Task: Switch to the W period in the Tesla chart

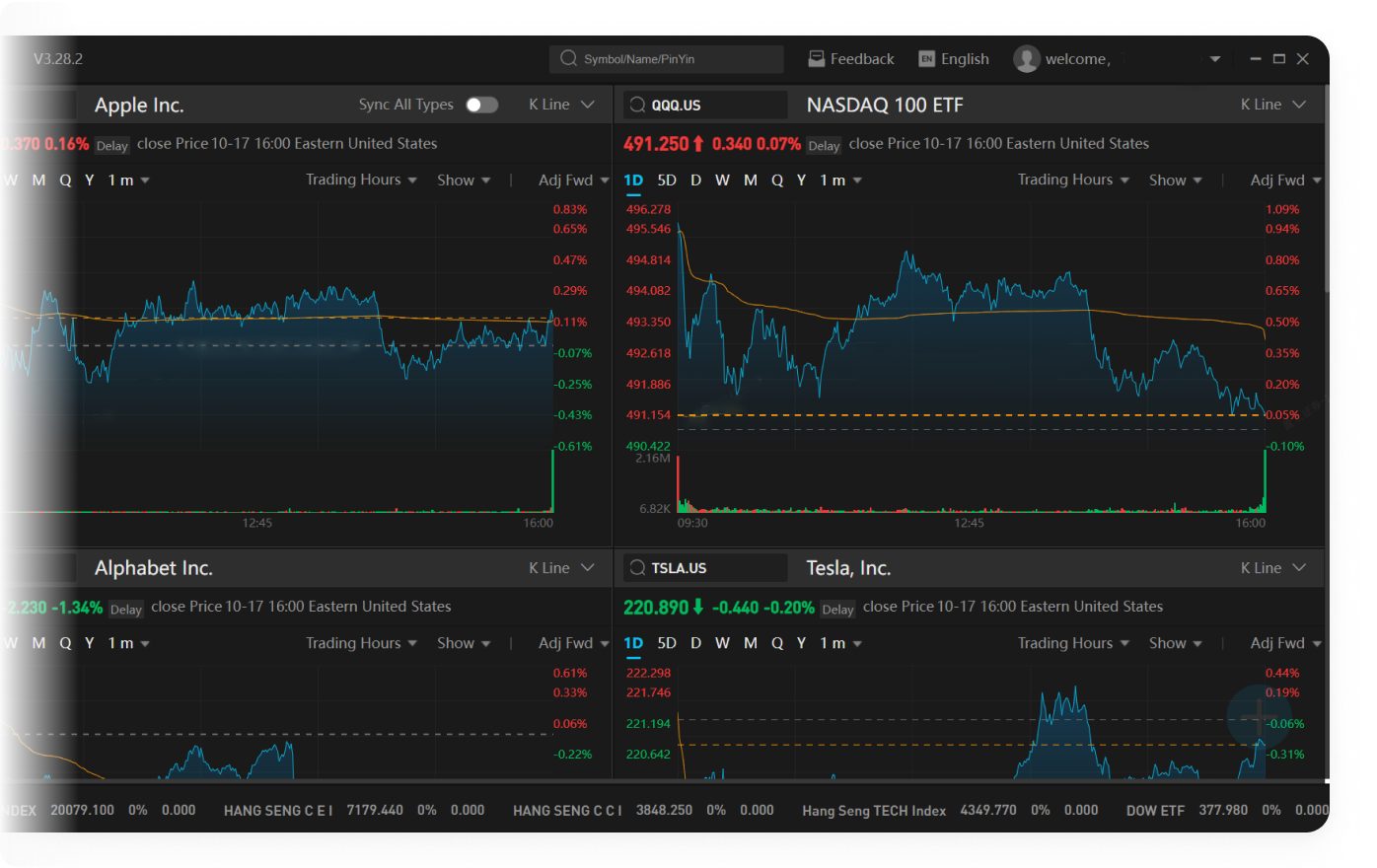Action: 722,643
